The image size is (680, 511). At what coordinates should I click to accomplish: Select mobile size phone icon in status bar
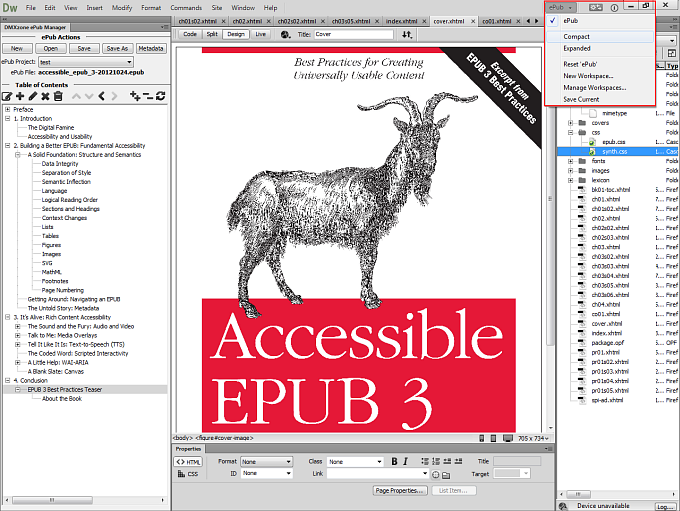(482, 439)
